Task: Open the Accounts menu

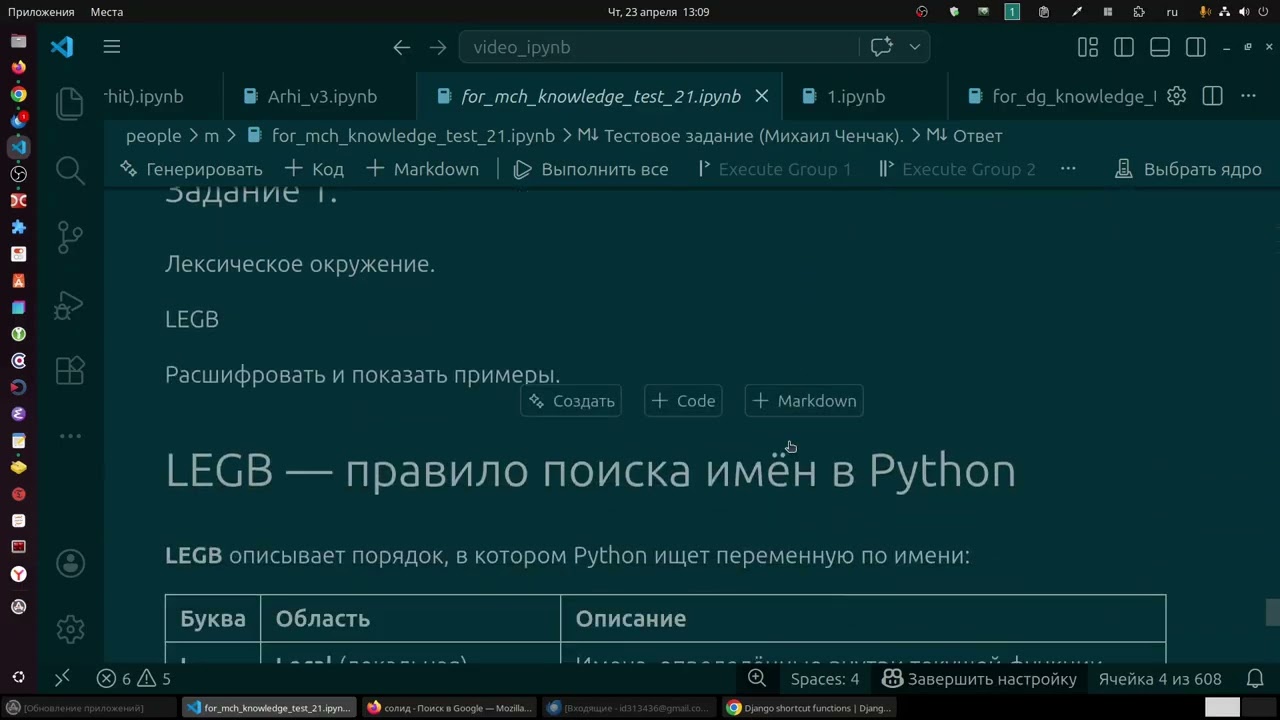Action: pyautogui.click(x=70, y=563)
